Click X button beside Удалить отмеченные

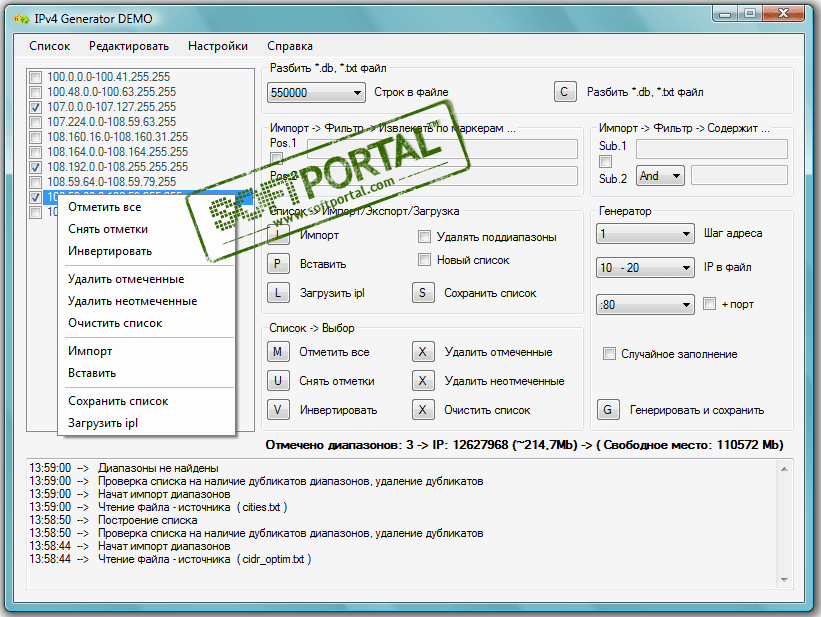point(423,352)
